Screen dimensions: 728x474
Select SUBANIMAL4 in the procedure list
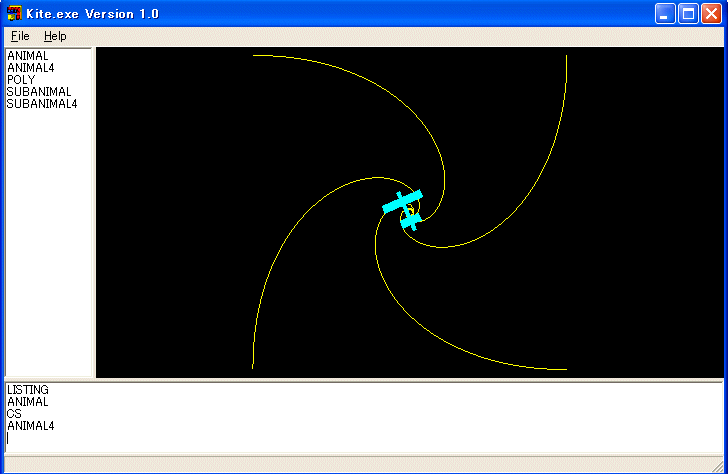tap(42, 104)
